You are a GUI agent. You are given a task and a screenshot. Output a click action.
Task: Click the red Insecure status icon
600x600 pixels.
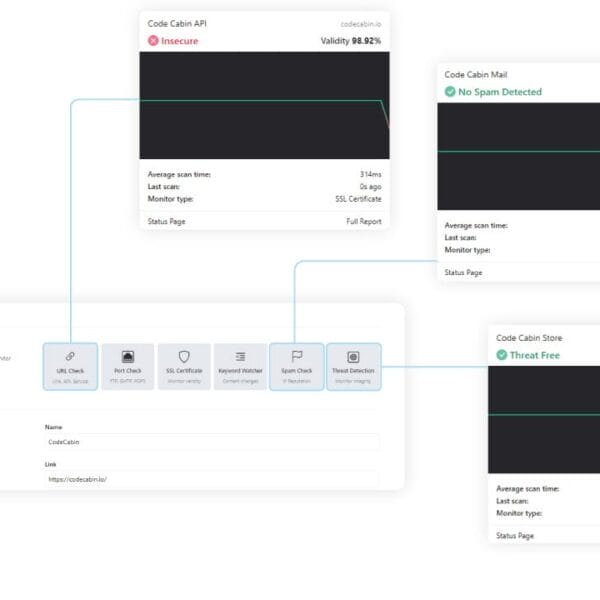point(153,40)
